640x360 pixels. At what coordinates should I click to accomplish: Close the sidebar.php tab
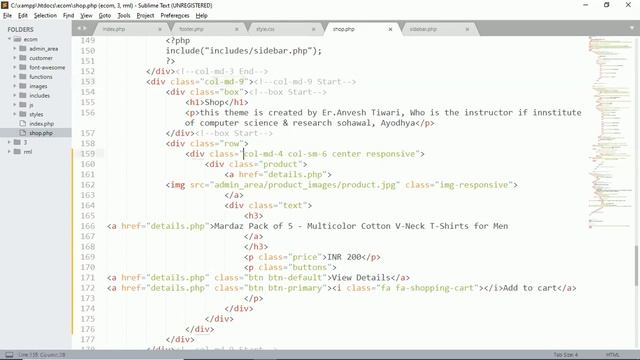[467, 29]
